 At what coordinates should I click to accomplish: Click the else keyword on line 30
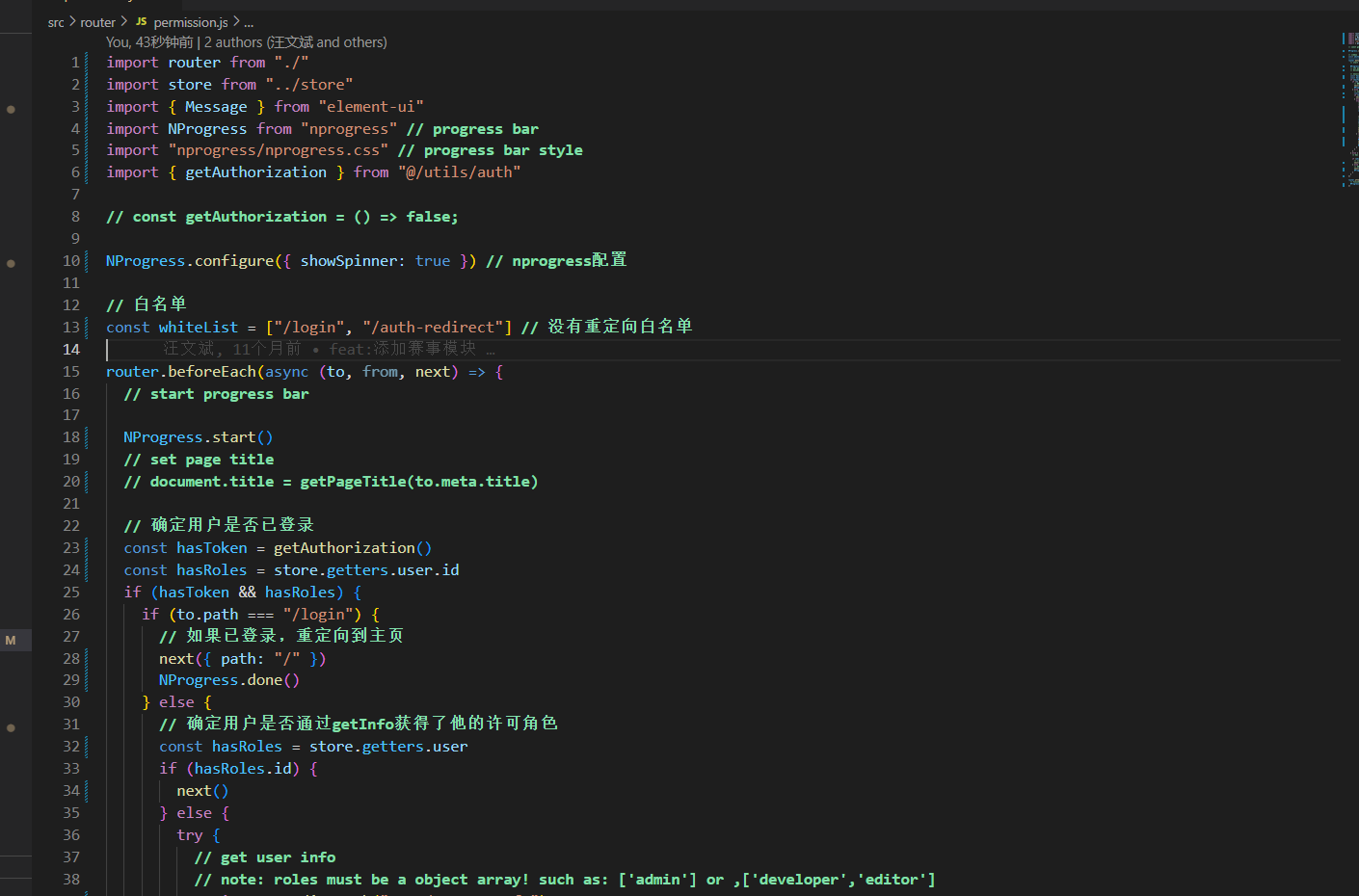point(176,702)
